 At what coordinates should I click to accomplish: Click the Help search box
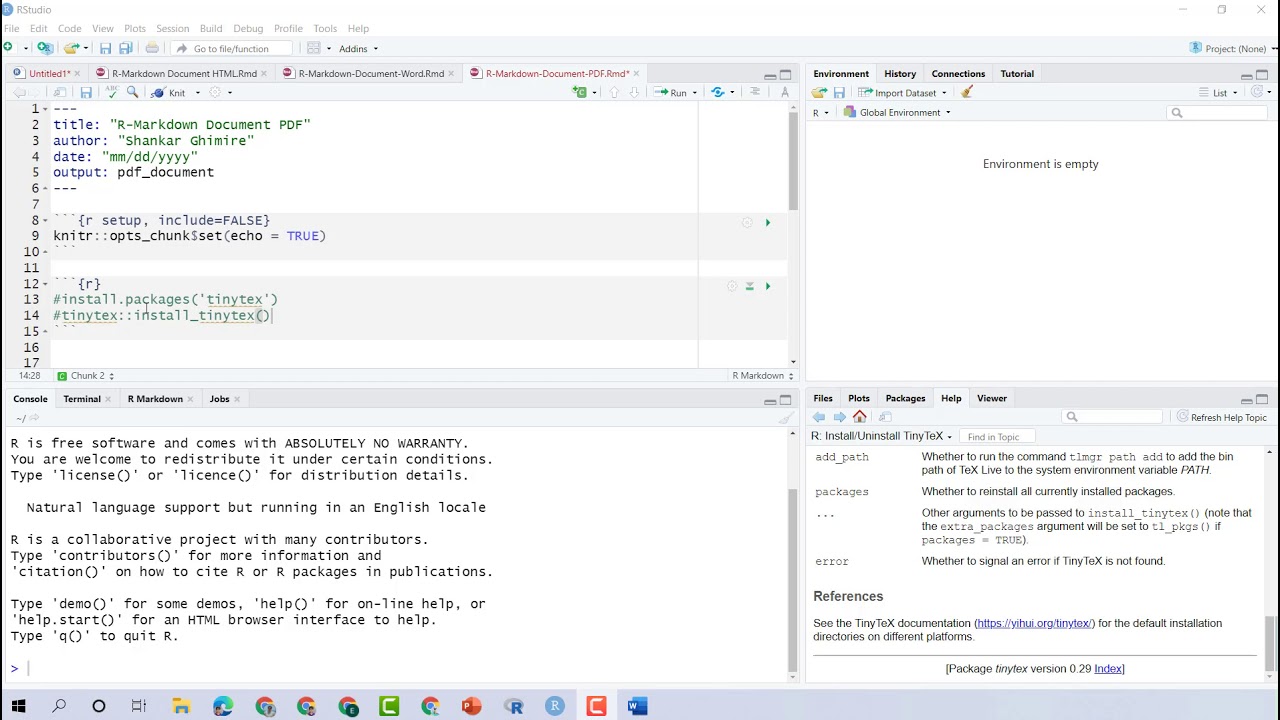tap(1113, 417)
